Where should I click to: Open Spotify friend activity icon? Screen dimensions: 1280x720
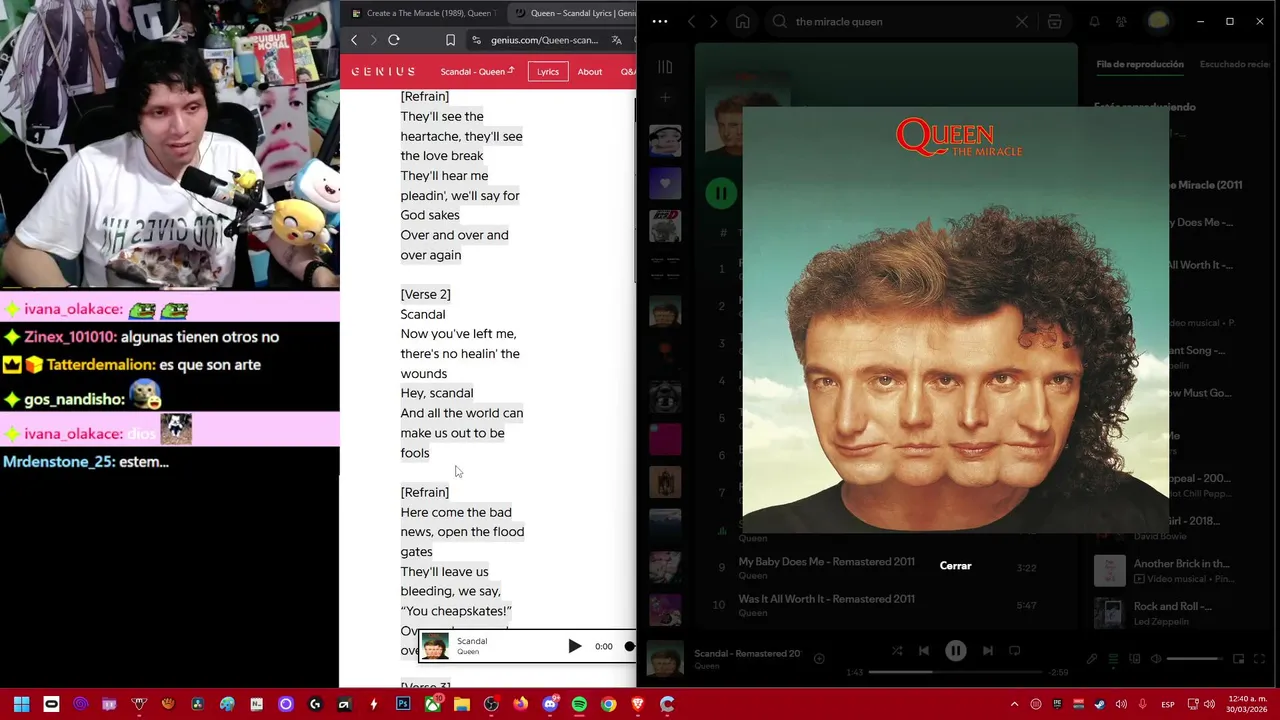[x=1121, y=21]
